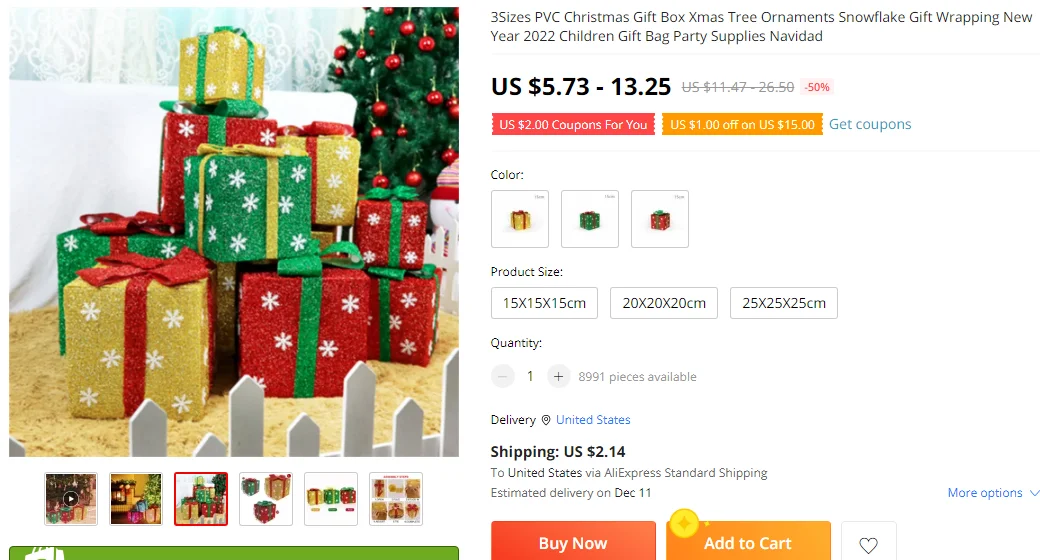Choose the yellow gift box color

[x=520, y=219]
